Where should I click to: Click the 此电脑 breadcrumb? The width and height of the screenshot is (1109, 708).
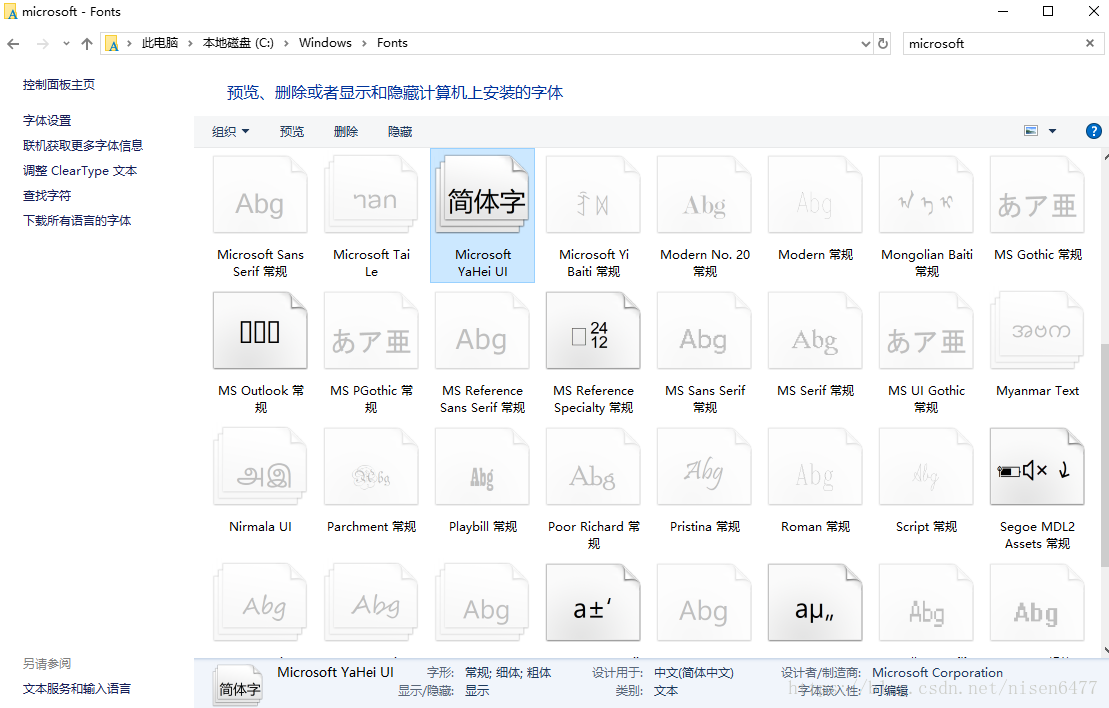click(x=160, y=43)
